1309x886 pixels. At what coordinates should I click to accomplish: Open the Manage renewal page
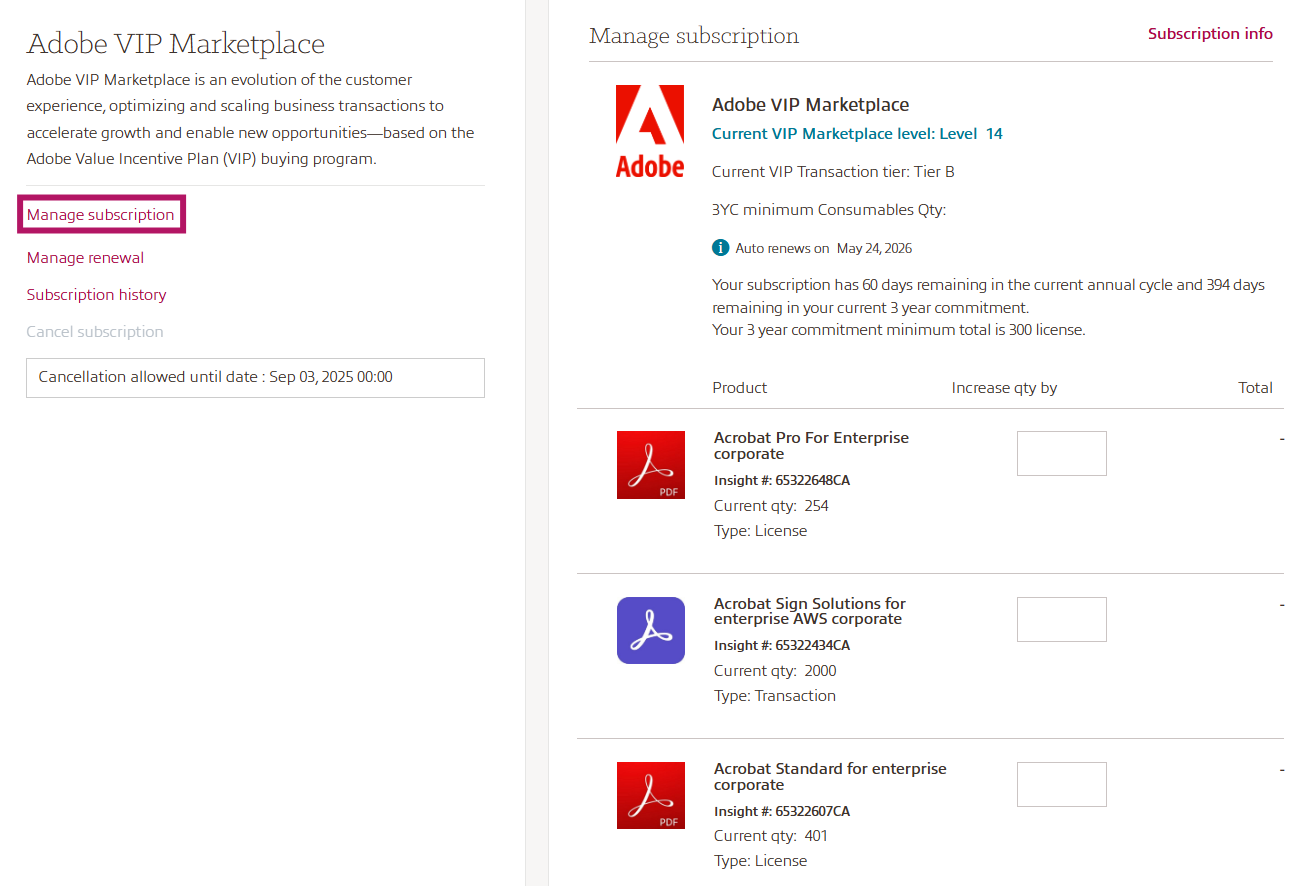coord(84,257)
